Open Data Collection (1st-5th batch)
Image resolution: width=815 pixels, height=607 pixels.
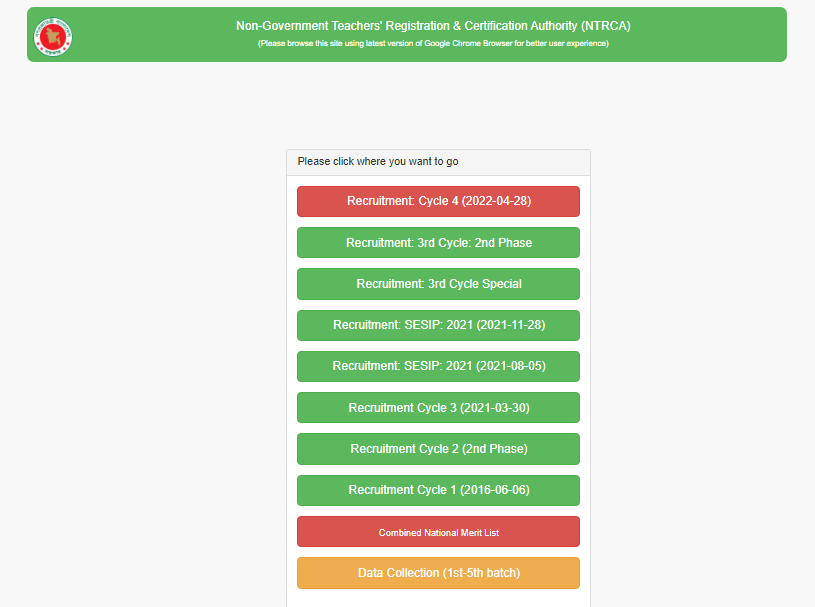(438, 573)
